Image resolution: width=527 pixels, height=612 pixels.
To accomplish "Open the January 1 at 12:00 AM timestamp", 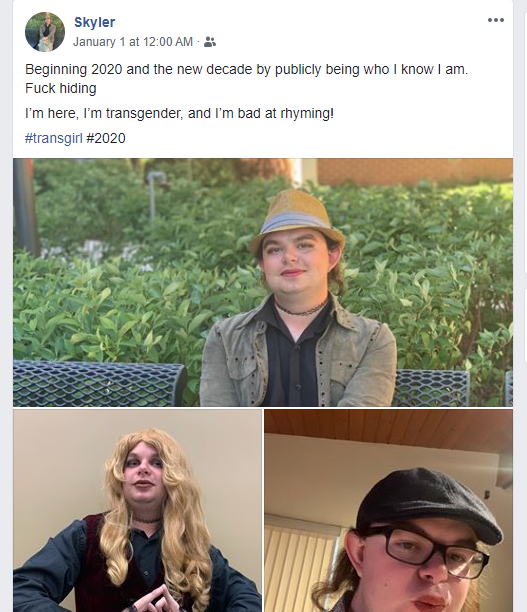I will point(133,42).
